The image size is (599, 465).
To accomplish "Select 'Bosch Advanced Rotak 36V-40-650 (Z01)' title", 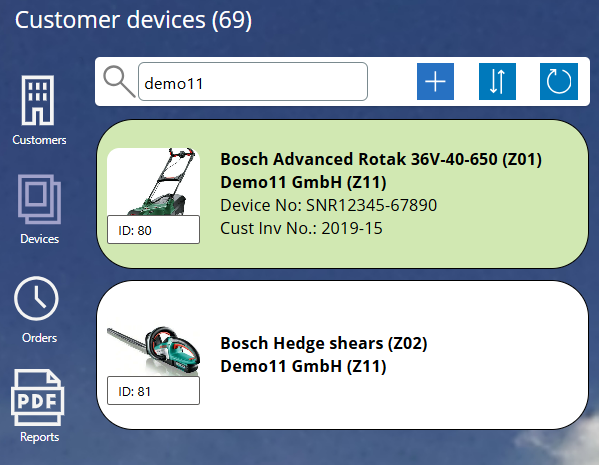I will tap(381, 159).
